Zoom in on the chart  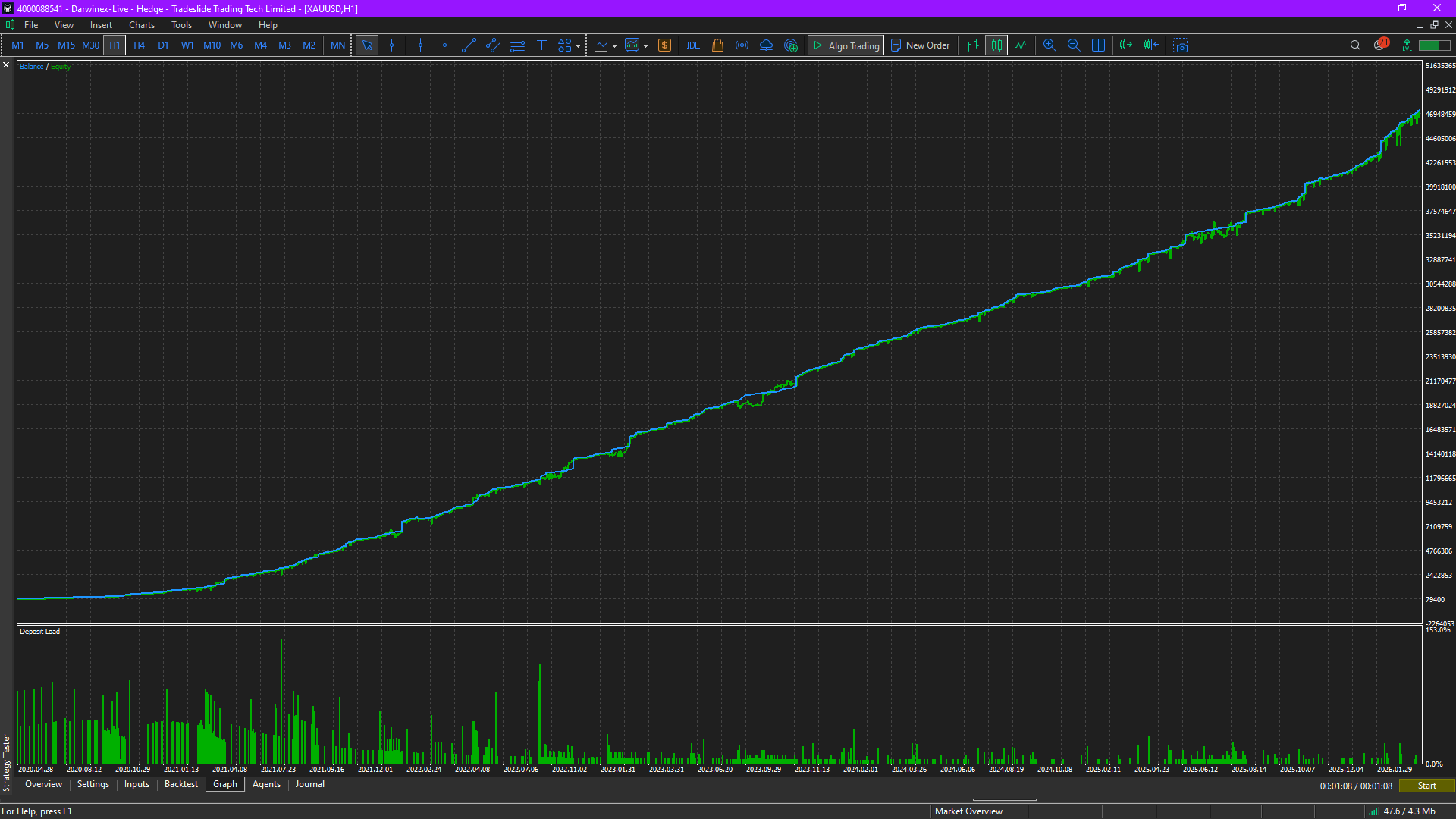(x=1050, y=45)
